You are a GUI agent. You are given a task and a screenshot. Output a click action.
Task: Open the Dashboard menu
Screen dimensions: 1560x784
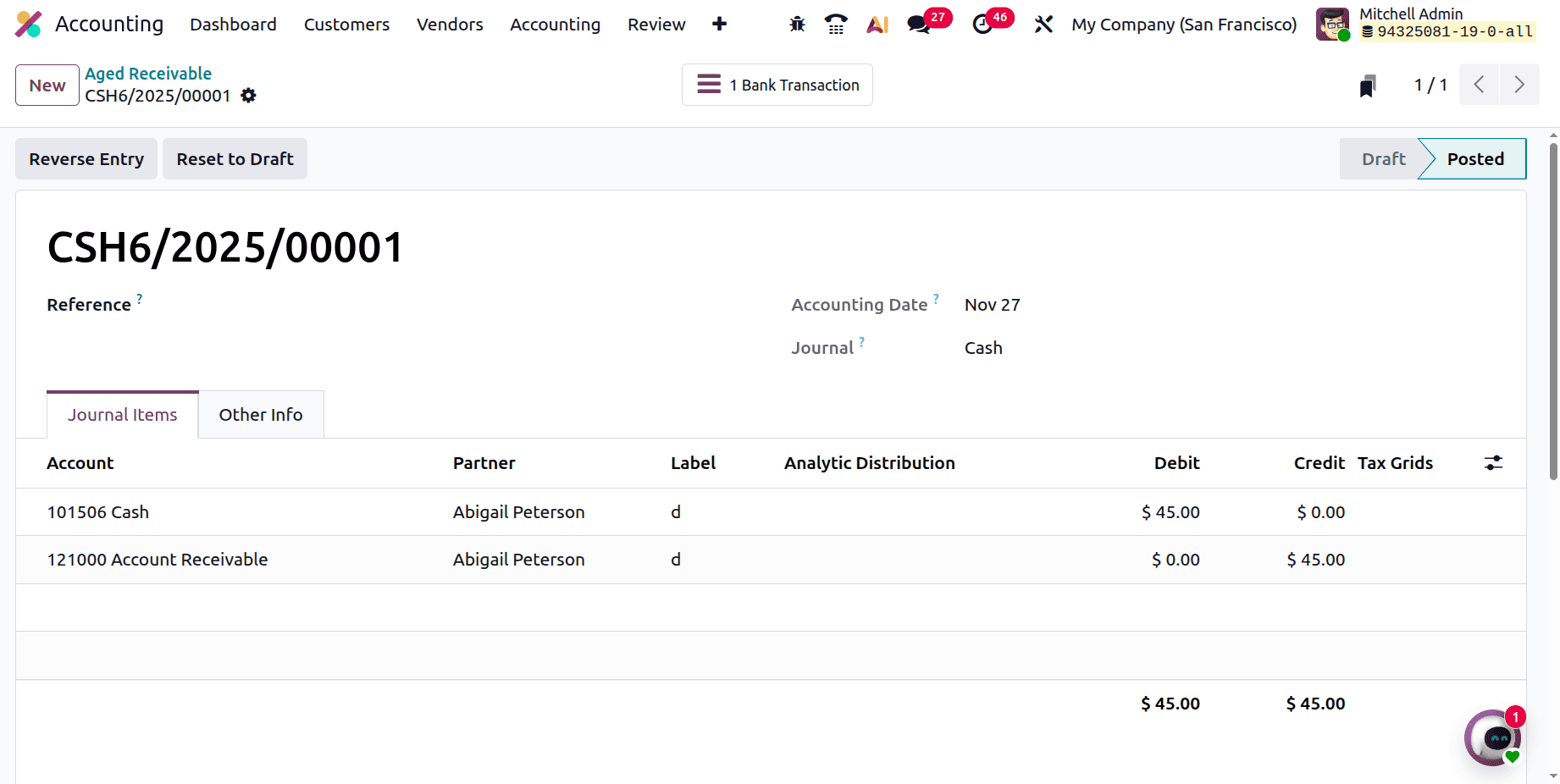tap(233, 25)
